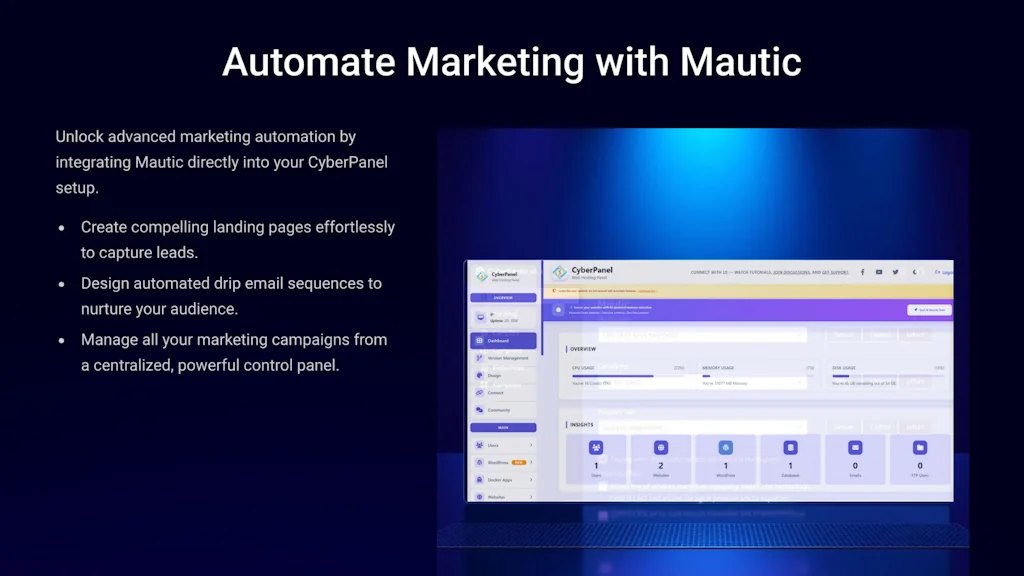Open the Twitter icon in header
1024x576 pixels.
(x=895, y=272)
